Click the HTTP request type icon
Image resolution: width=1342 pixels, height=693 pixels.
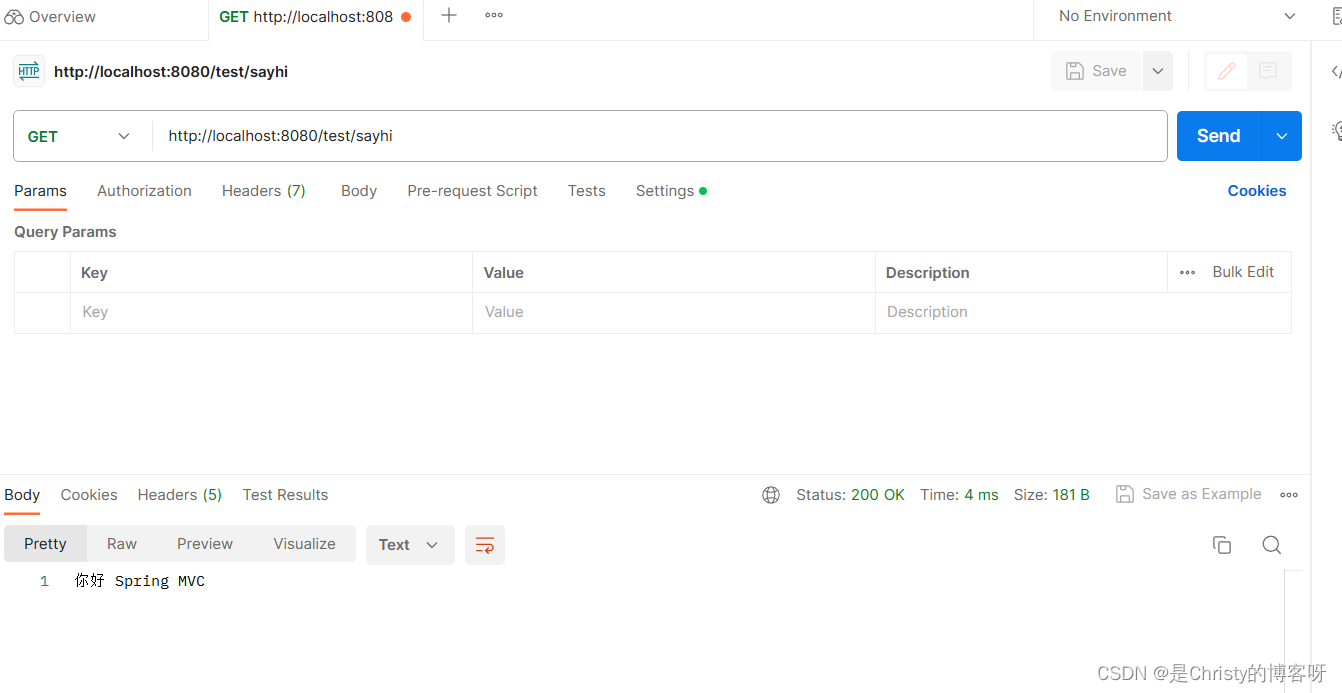click(x=29, y=71)
